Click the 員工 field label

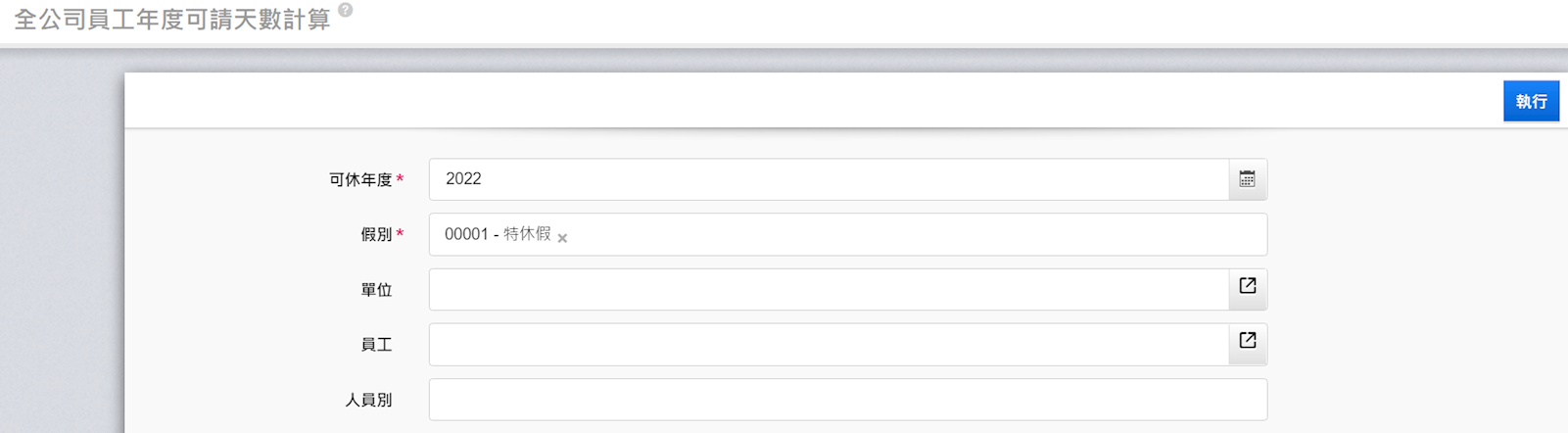[376, 345]
